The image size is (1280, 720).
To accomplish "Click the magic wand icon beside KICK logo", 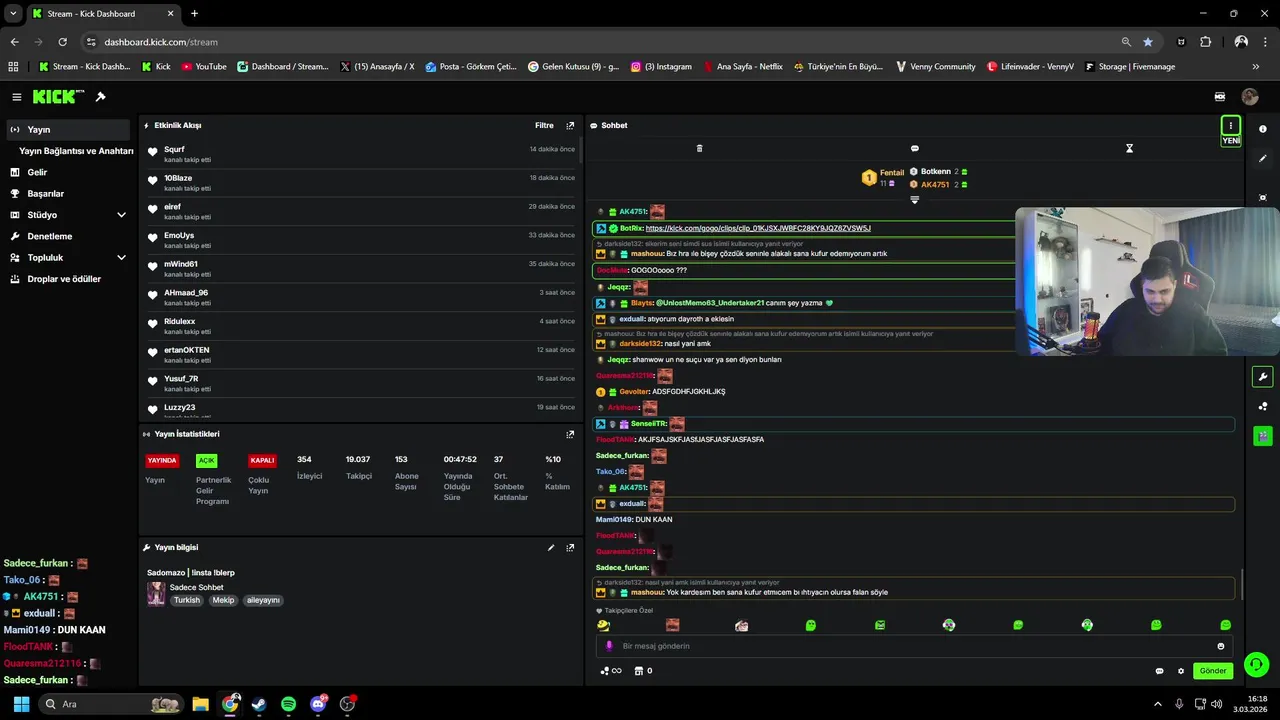I will (101, 97).
